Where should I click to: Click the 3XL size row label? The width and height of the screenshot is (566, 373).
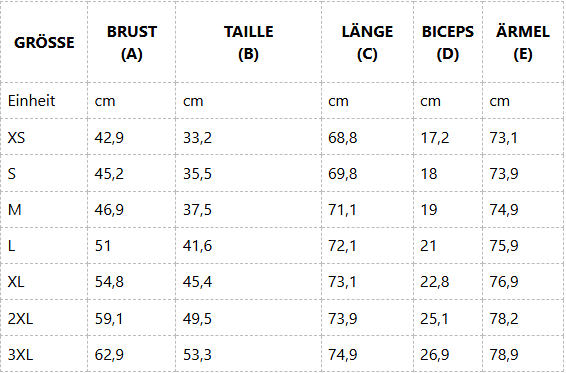[x=20, y=355]
